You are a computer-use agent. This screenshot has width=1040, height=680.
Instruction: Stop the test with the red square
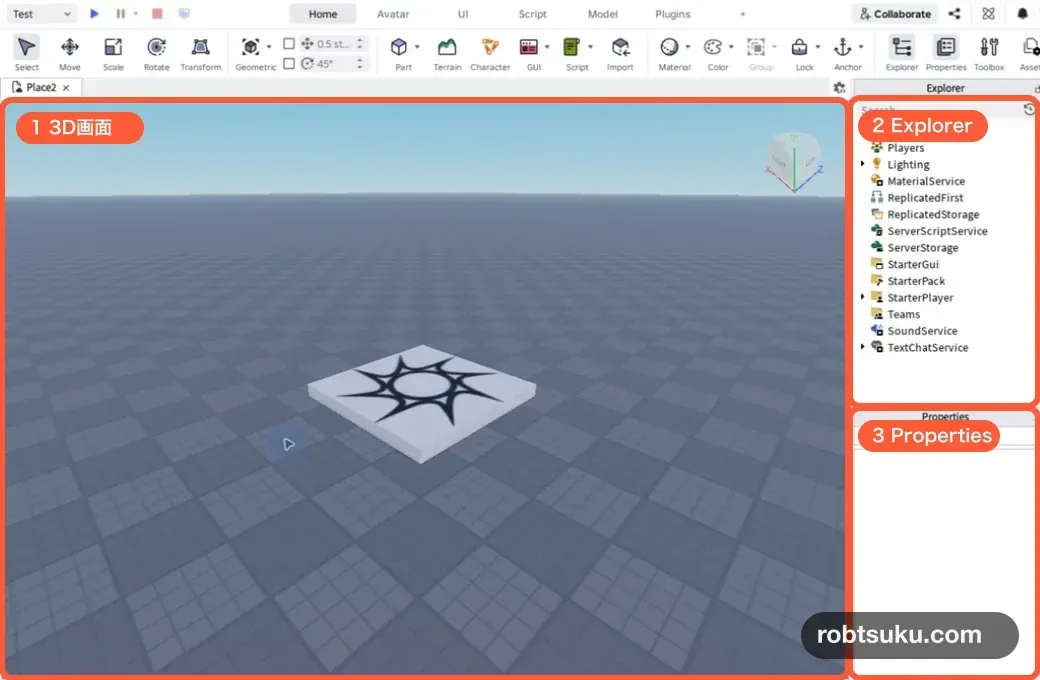pos(157,13)
